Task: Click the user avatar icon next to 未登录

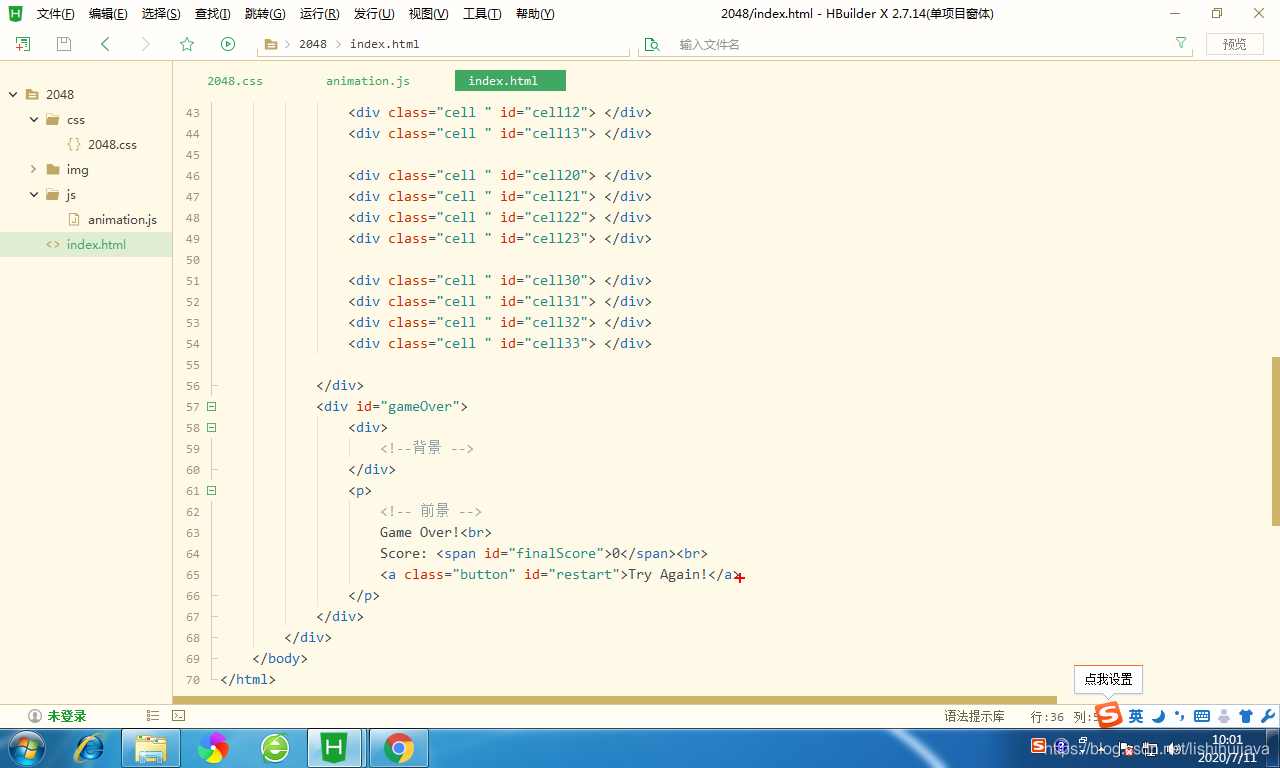Action: coord(35,716)
